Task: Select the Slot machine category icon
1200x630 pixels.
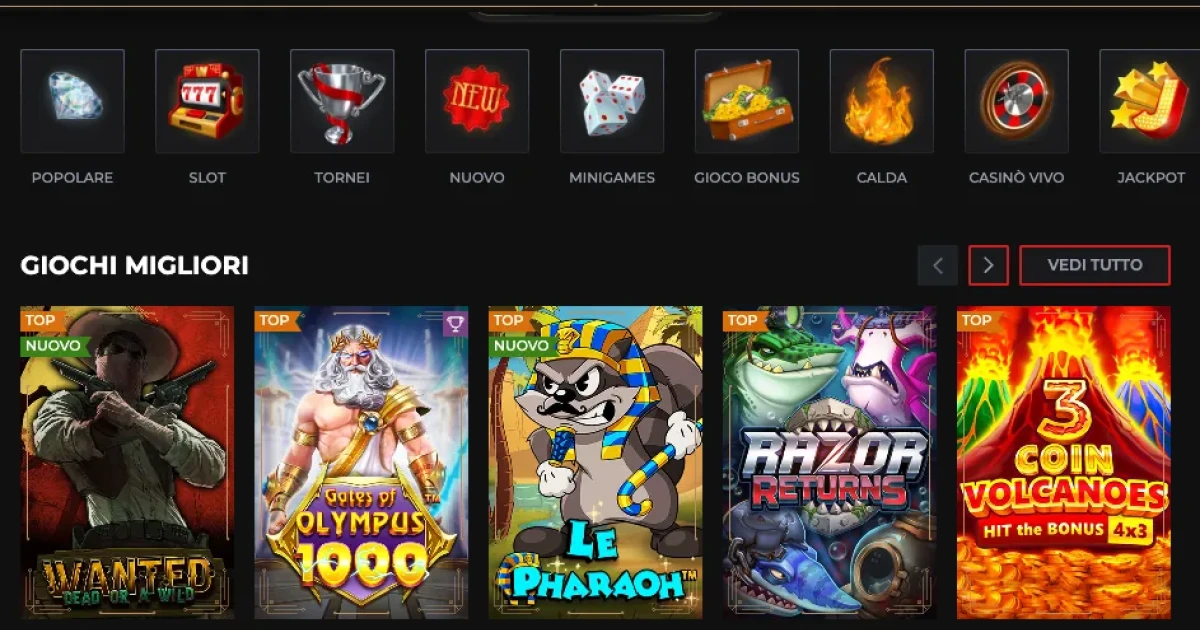Action: 207,101
